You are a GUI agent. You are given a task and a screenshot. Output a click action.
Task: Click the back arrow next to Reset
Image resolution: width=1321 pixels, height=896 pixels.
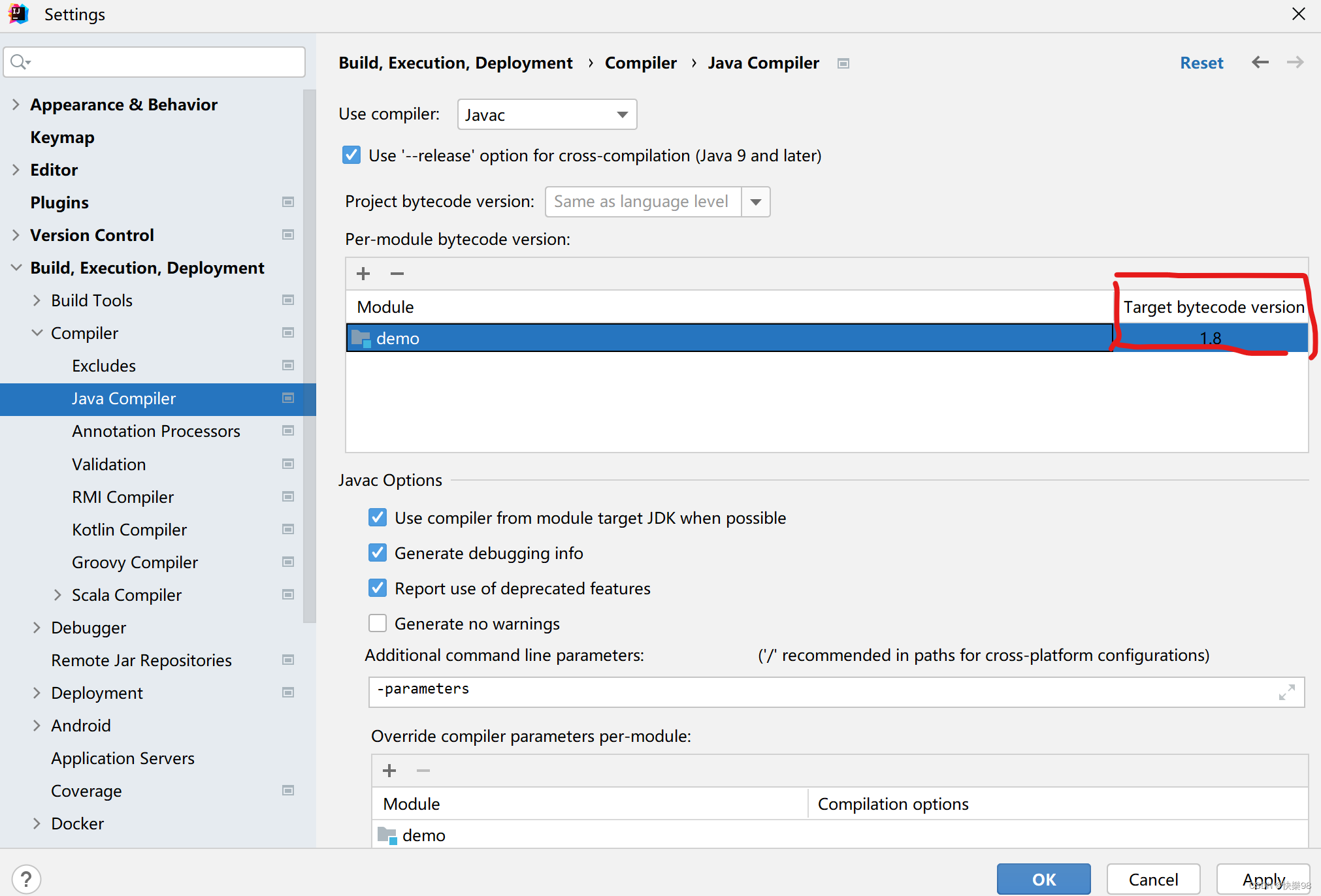[1260, 63]
